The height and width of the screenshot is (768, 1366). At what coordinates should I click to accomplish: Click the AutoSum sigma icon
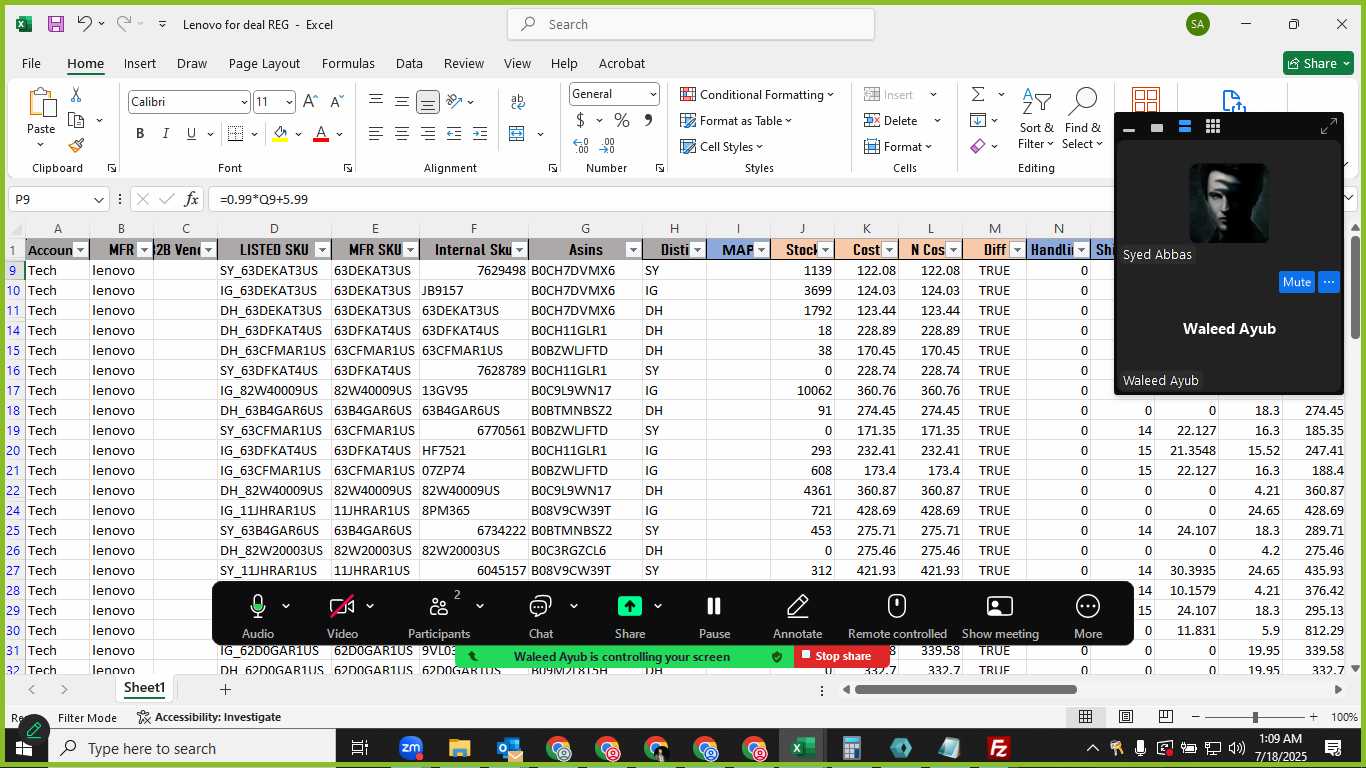pos(977,94)
